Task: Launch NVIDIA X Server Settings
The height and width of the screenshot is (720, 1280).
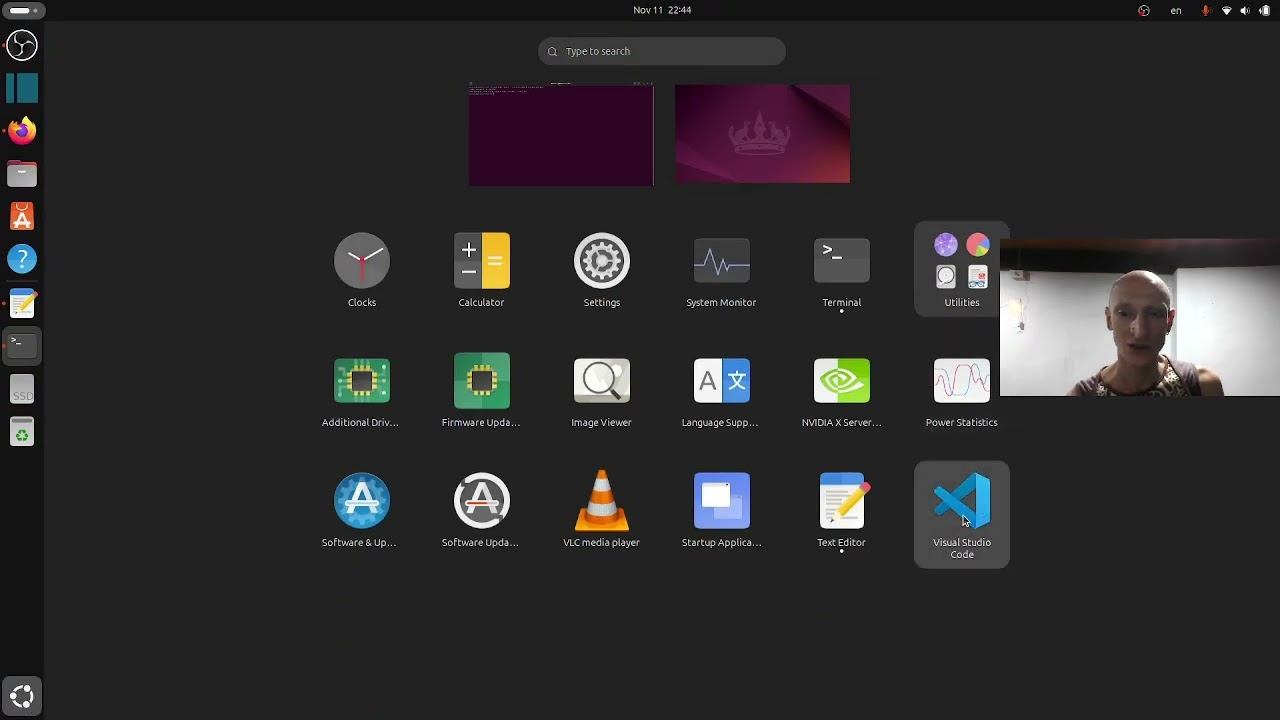Action: [x=841, y=390]
